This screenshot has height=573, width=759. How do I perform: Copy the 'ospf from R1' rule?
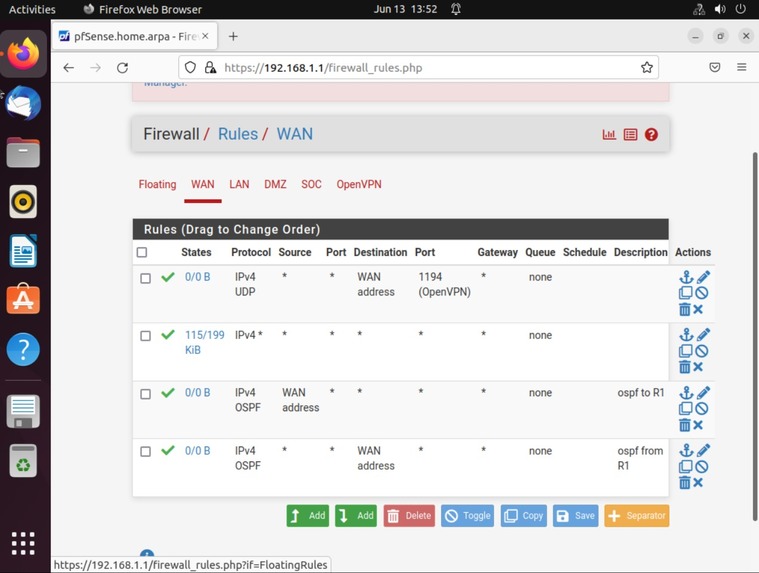pos(685,467)
